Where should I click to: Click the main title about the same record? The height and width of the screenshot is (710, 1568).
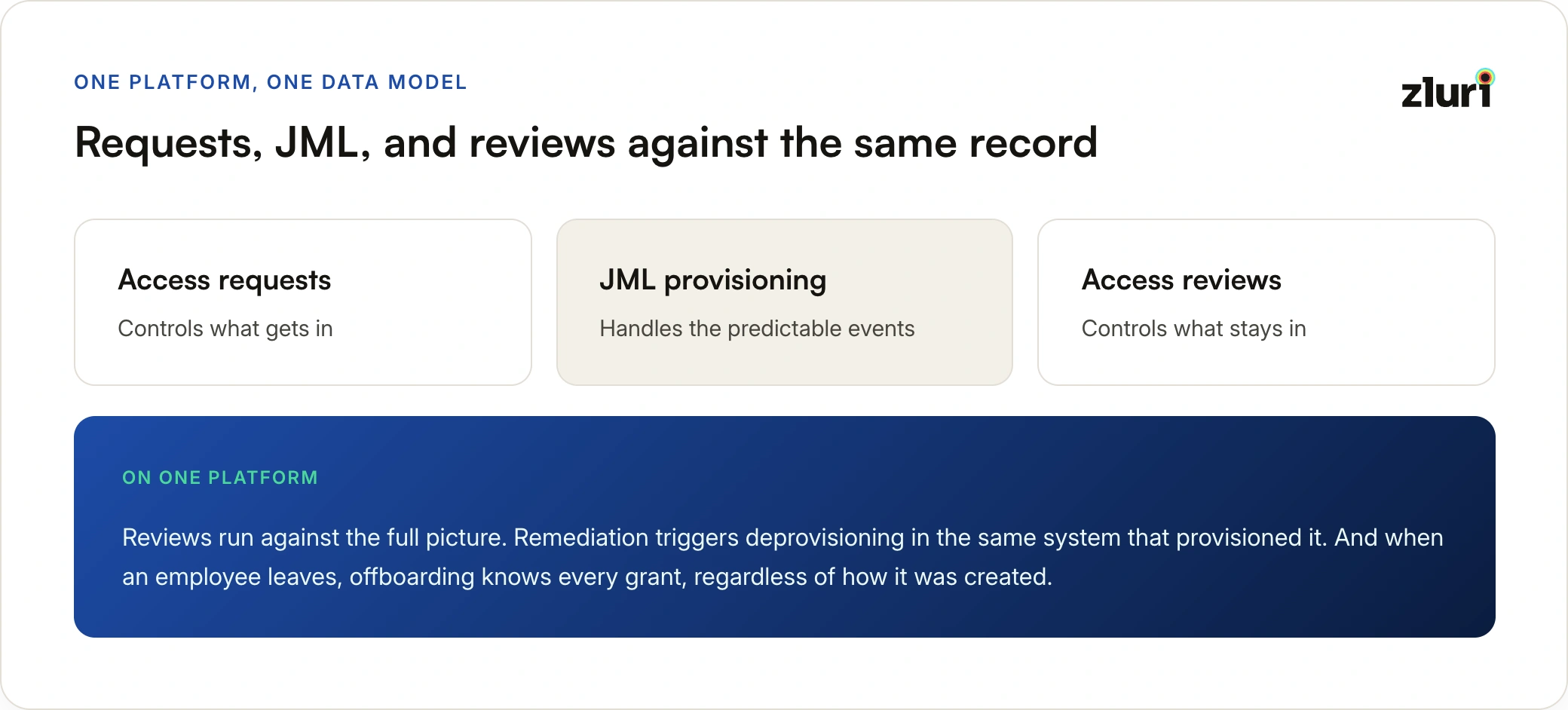tap(586, 143)
